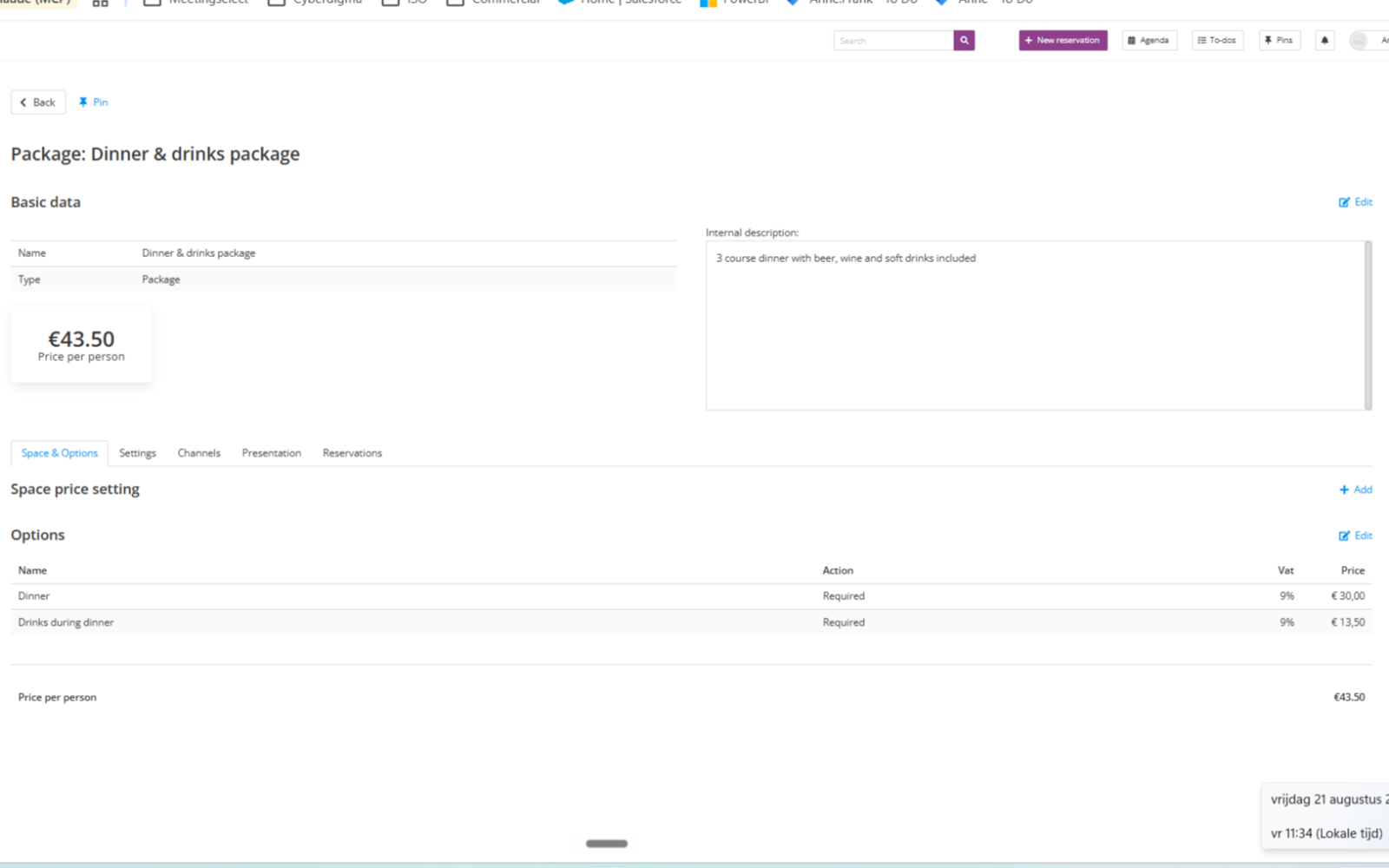Add a Space price setting

click(1355, 490)
